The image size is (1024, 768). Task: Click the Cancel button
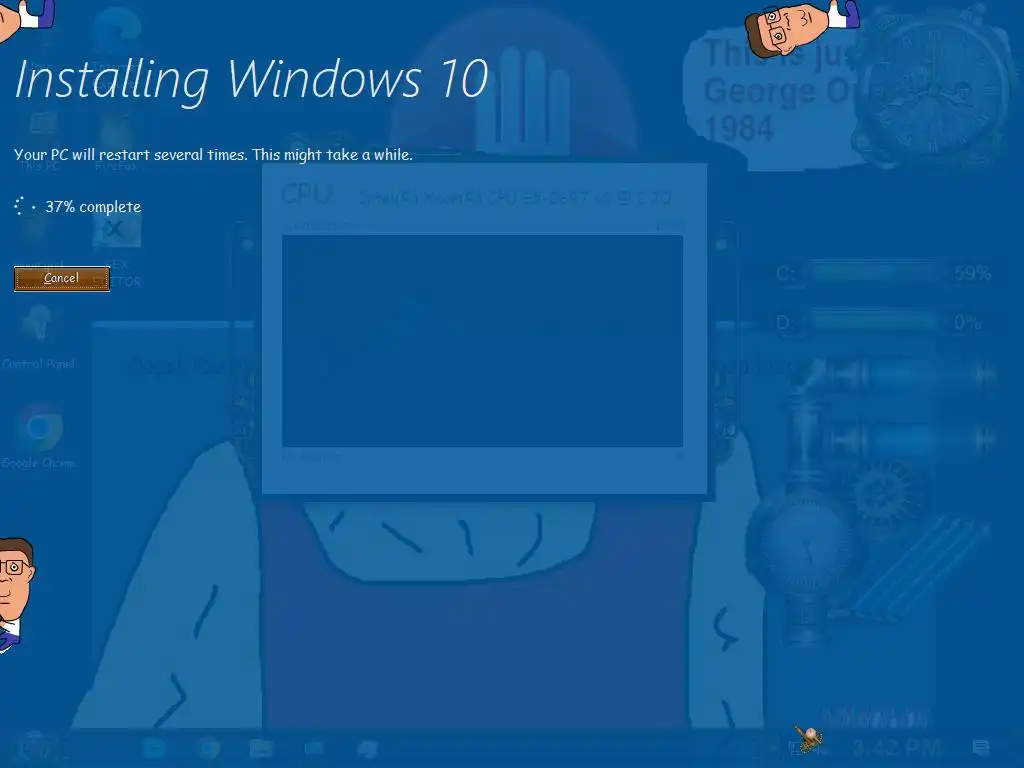click(62, 279)
